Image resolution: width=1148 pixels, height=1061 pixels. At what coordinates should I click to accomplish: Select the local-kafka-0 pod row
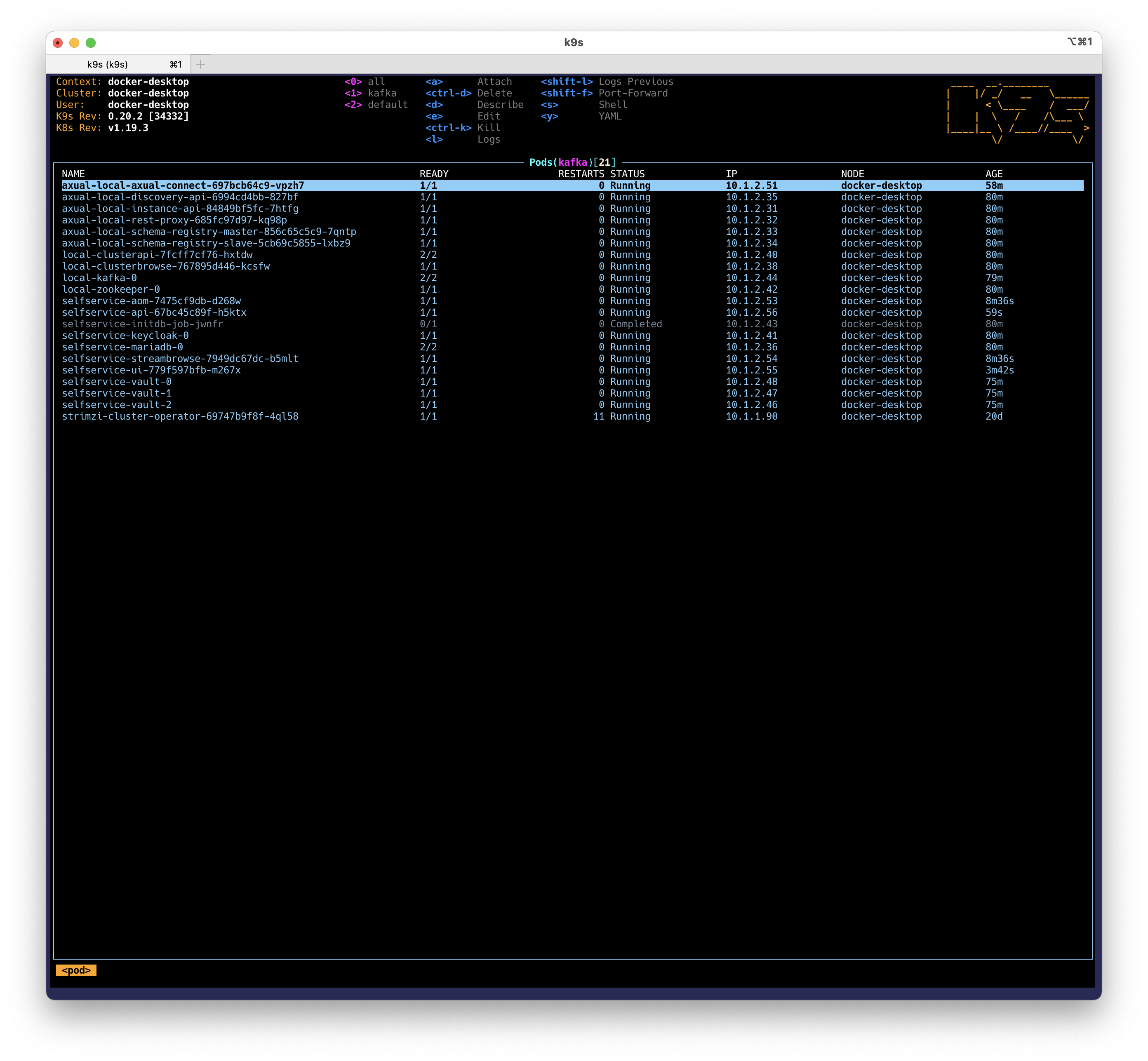tap(572, 278)
